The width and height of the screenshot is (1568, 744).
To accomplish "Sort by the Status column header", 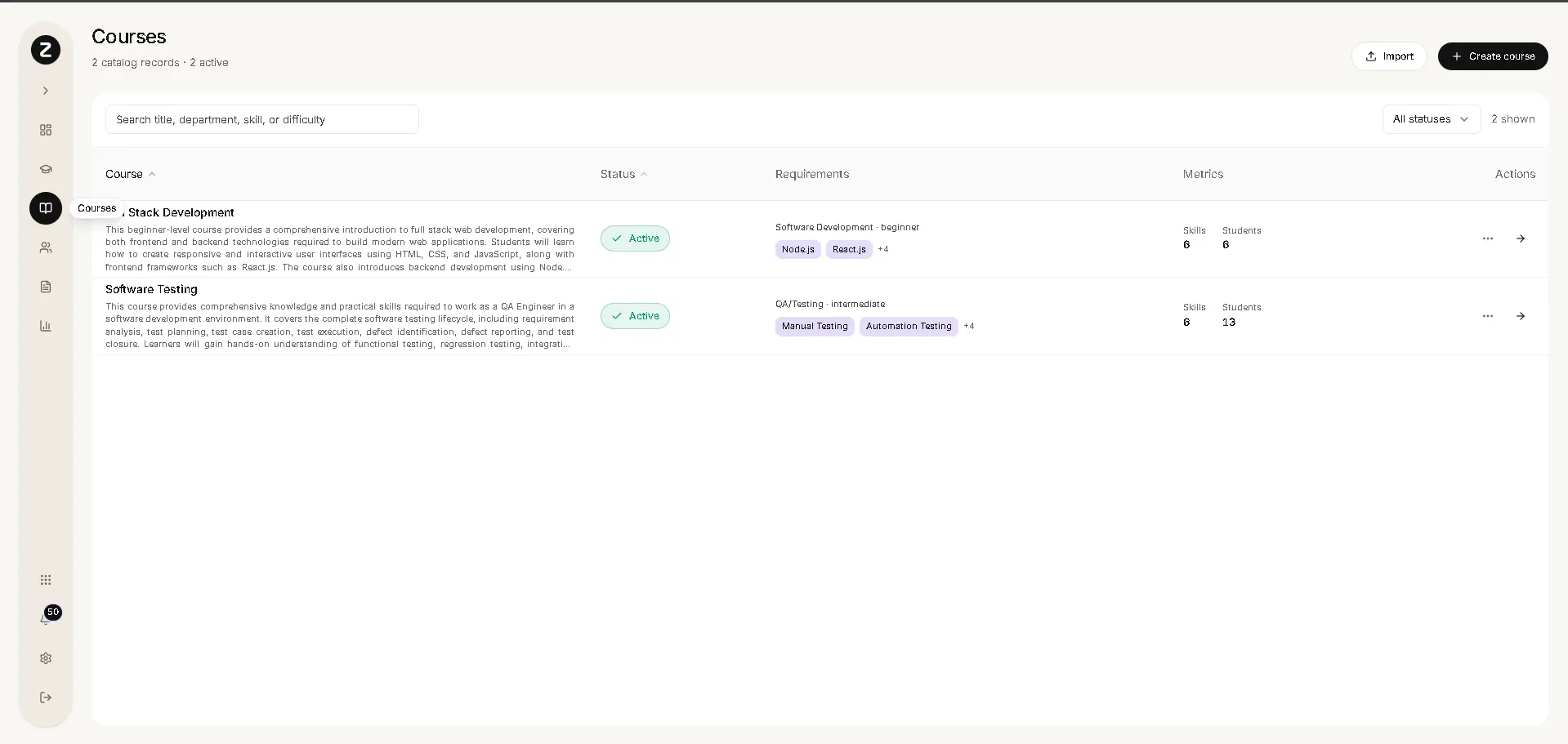I will click(623, 174).
